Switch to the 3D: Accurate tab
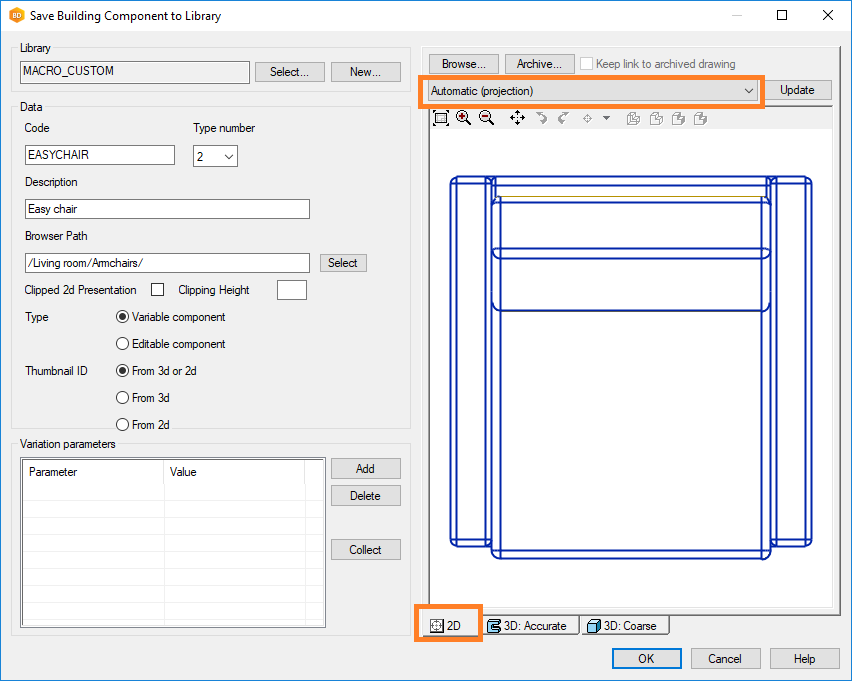This screenshot has height=681, width=852. coord(527,626)
